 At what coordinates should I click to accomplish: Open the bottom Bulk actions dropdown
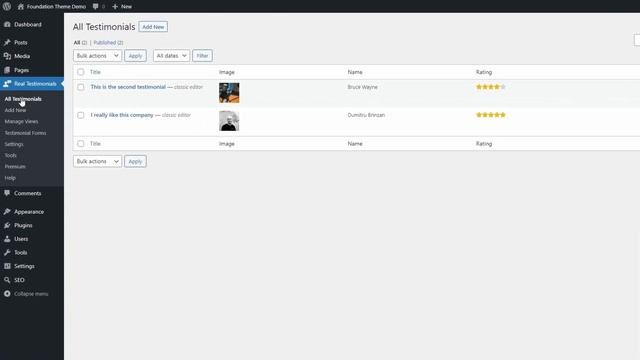pyautogui.click(x=97, y=161)
